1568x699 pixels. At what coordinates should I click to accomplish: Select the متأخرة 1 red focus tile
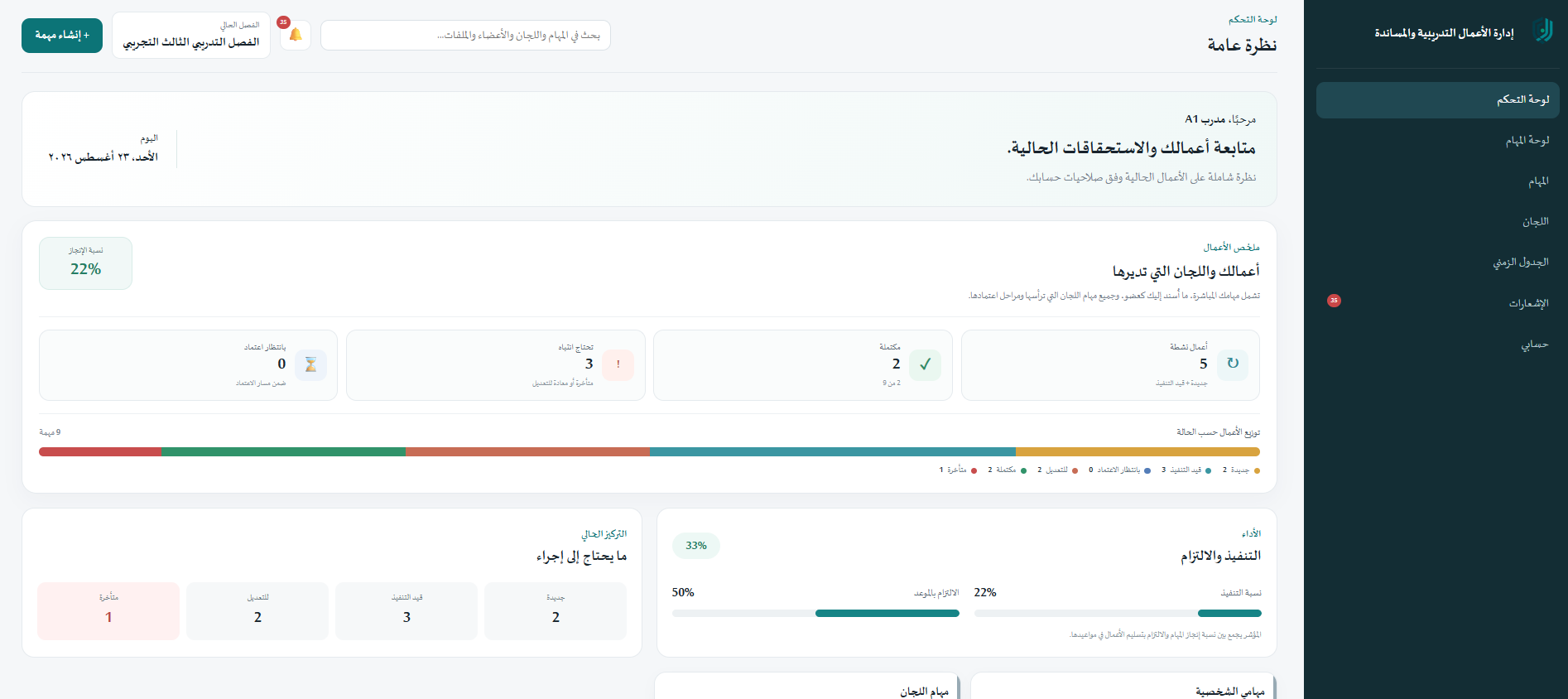[x=108, y=610]
